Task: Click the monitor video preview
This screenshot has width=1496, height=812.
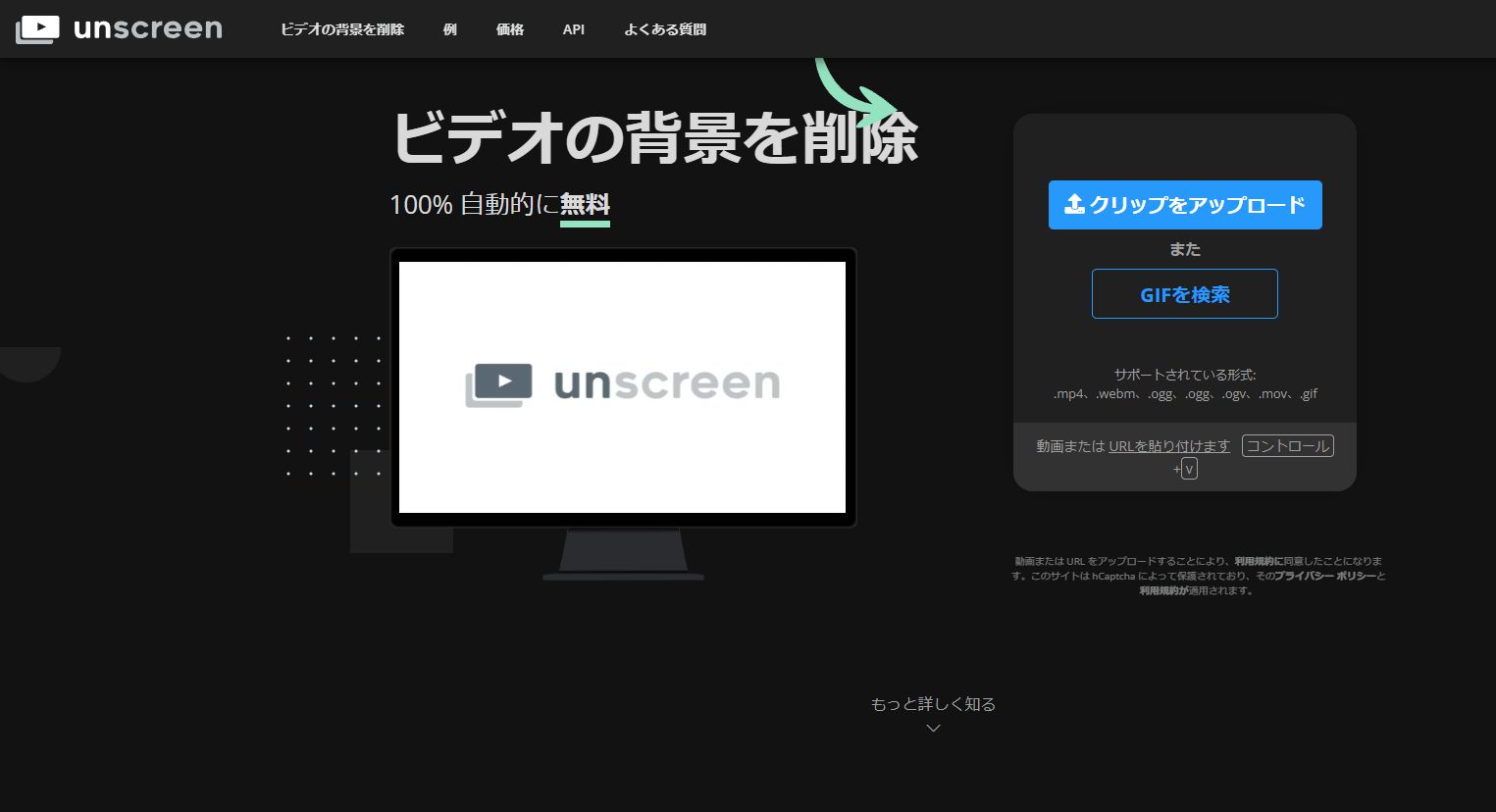Action: coord(623,387)
